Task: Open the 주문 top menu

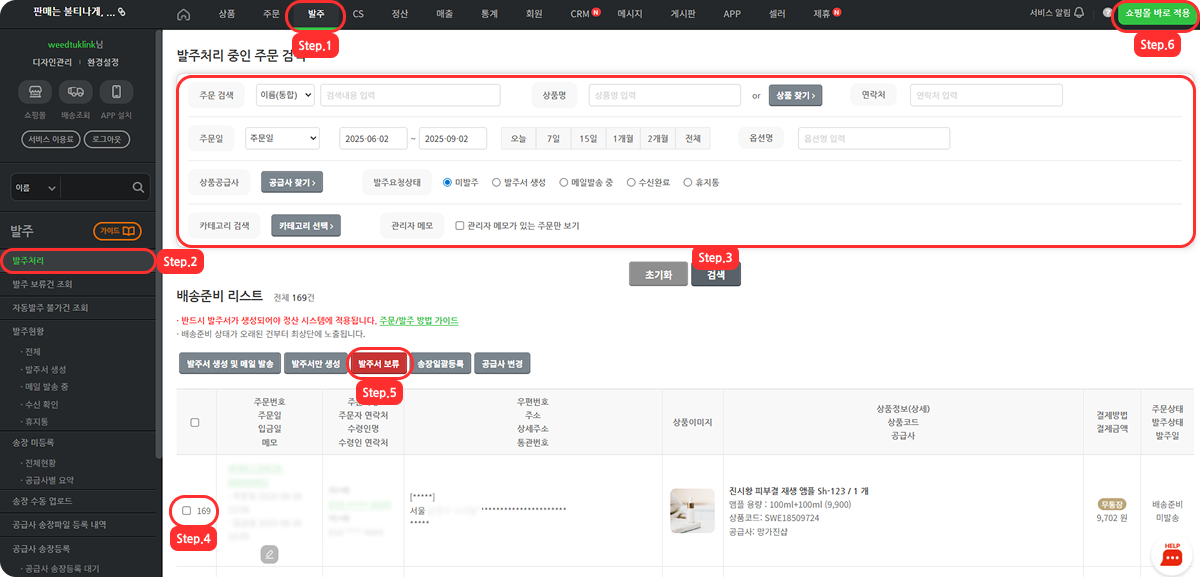Action: pyautogui.click(x=271, y=14)
